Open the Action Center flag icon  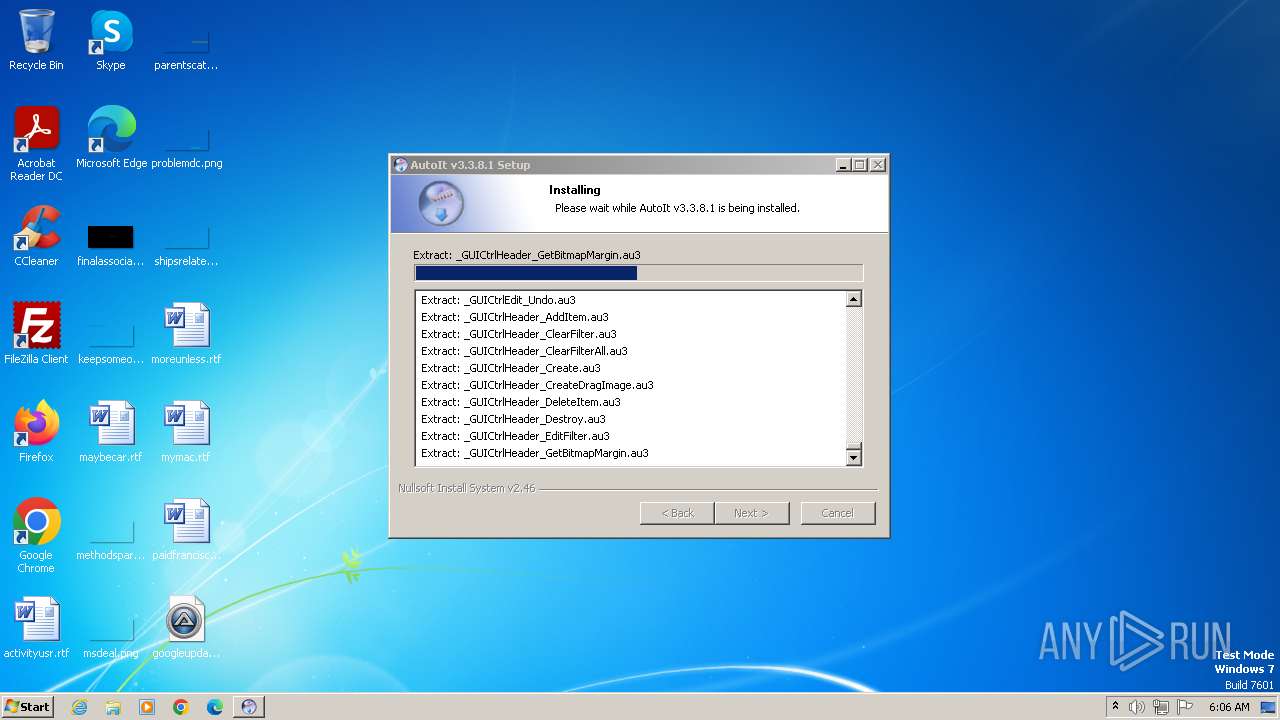click(x=1185, y=707)
